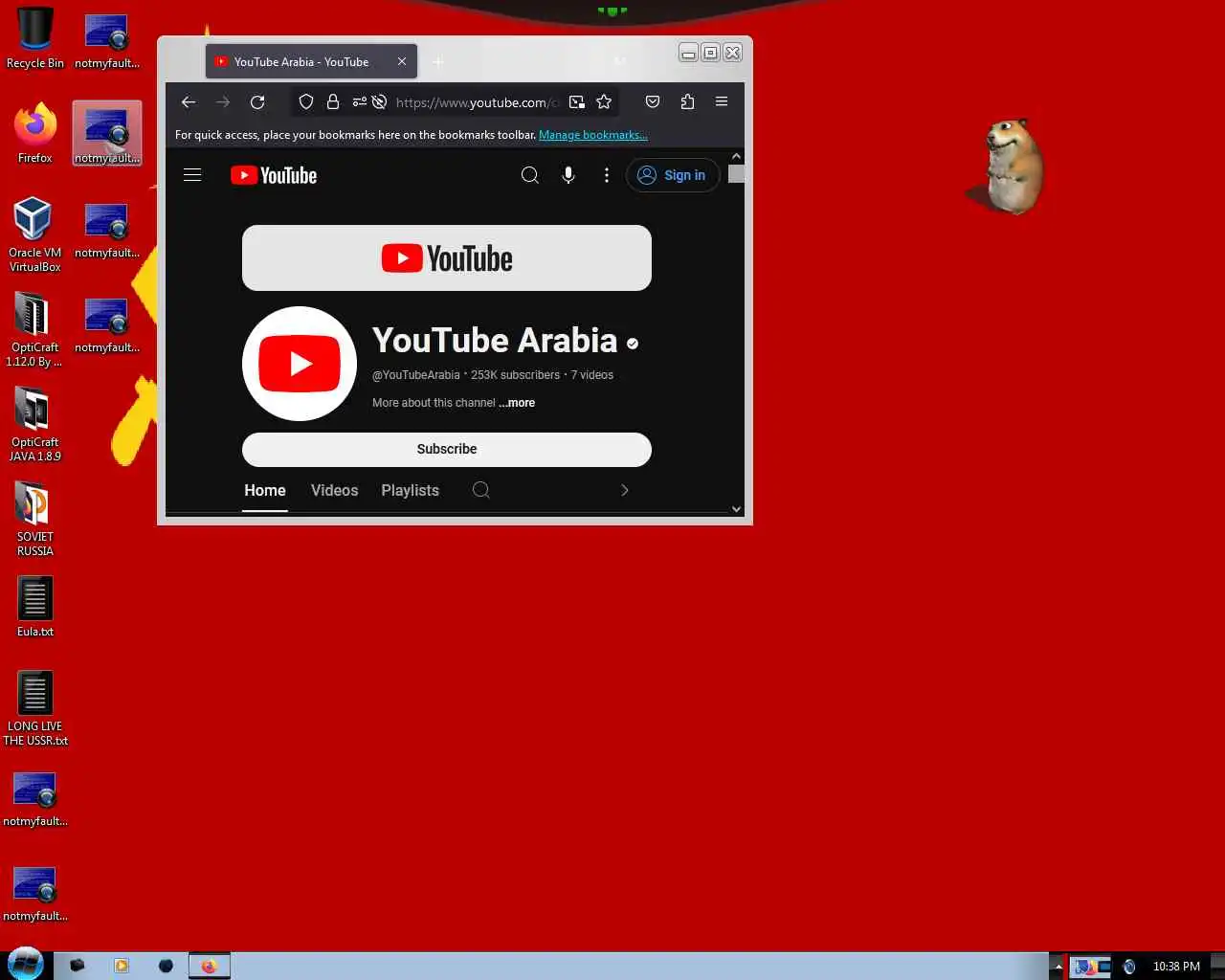1225x980 pixels.
Task: Open the Windows Start orb
Action: (x=25, y=965)
